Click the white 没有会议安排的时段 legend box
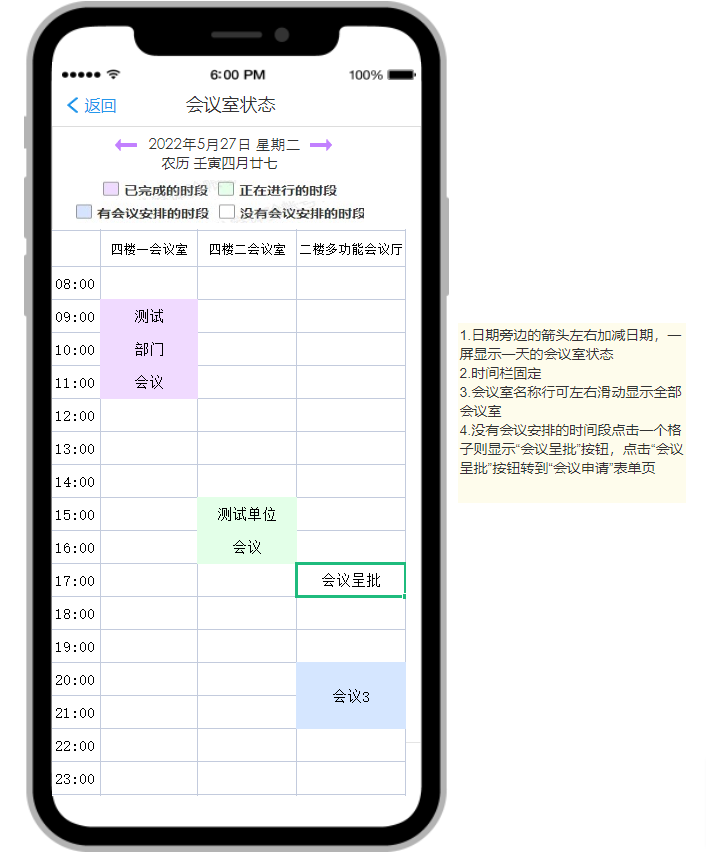Image resolution: width=706 pixels, height=866 pixels. tap(227, 212)
